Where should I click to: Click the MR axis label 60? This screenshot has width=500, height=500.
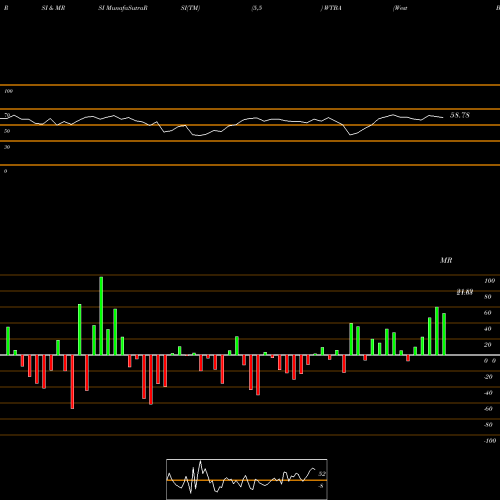tap(488, 313)
